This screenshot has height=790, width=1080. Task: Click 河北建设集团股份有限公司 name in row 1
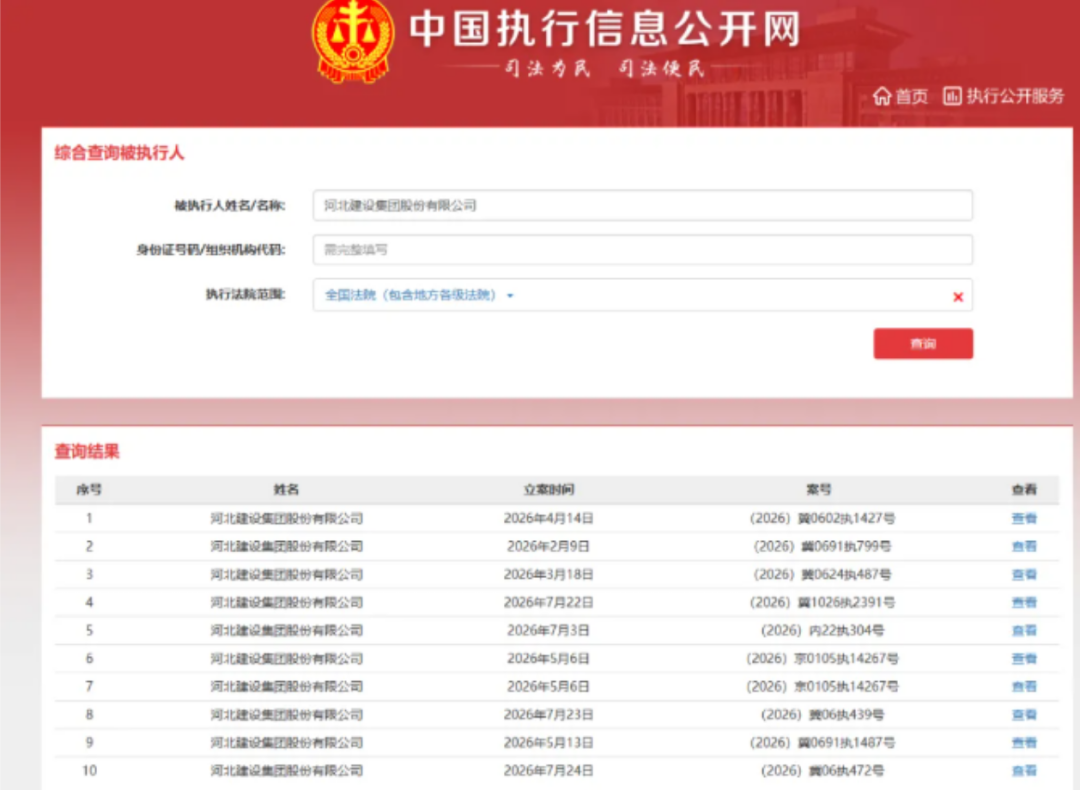pyautogui.click(x=287, y=519)
